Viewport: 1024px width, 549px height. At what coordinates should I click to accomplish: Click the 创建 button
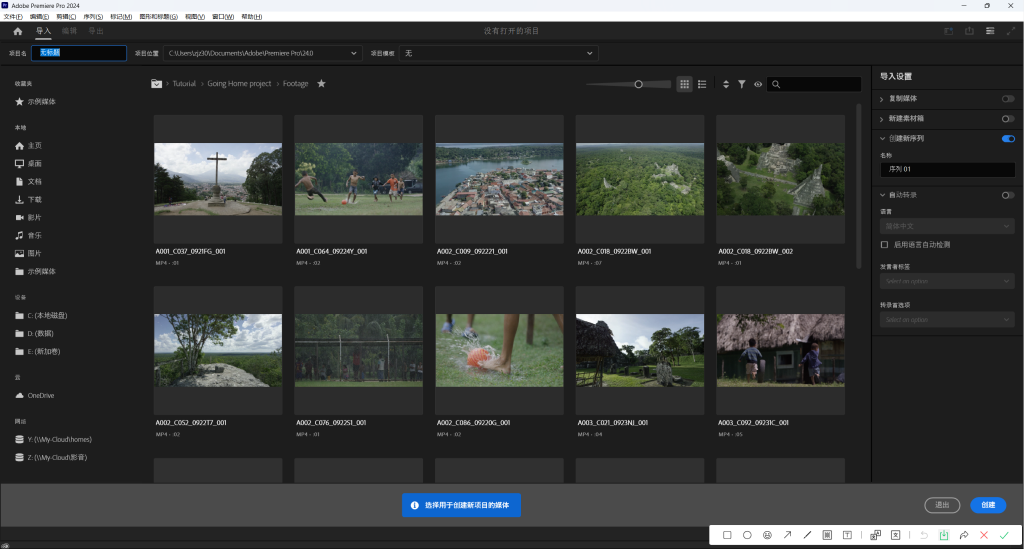[x=987, y=506]
